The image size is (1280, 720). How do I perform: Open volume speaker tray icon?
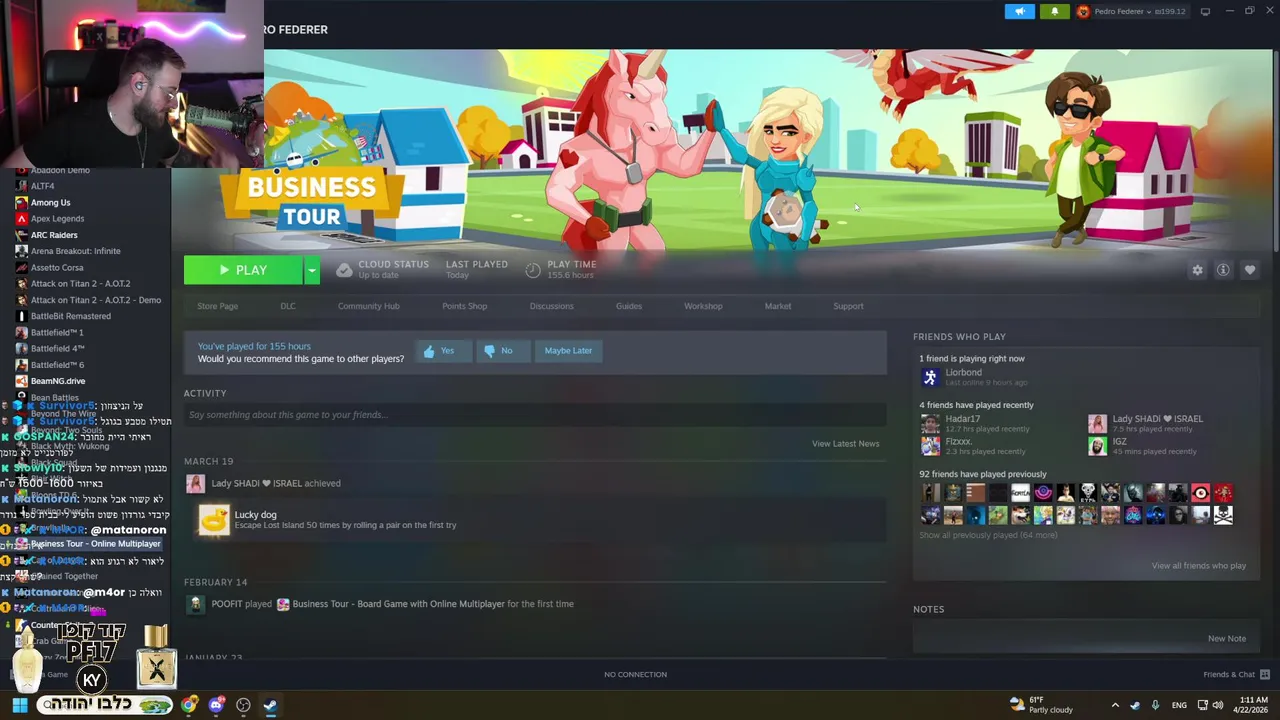[x=1218, y=705]
